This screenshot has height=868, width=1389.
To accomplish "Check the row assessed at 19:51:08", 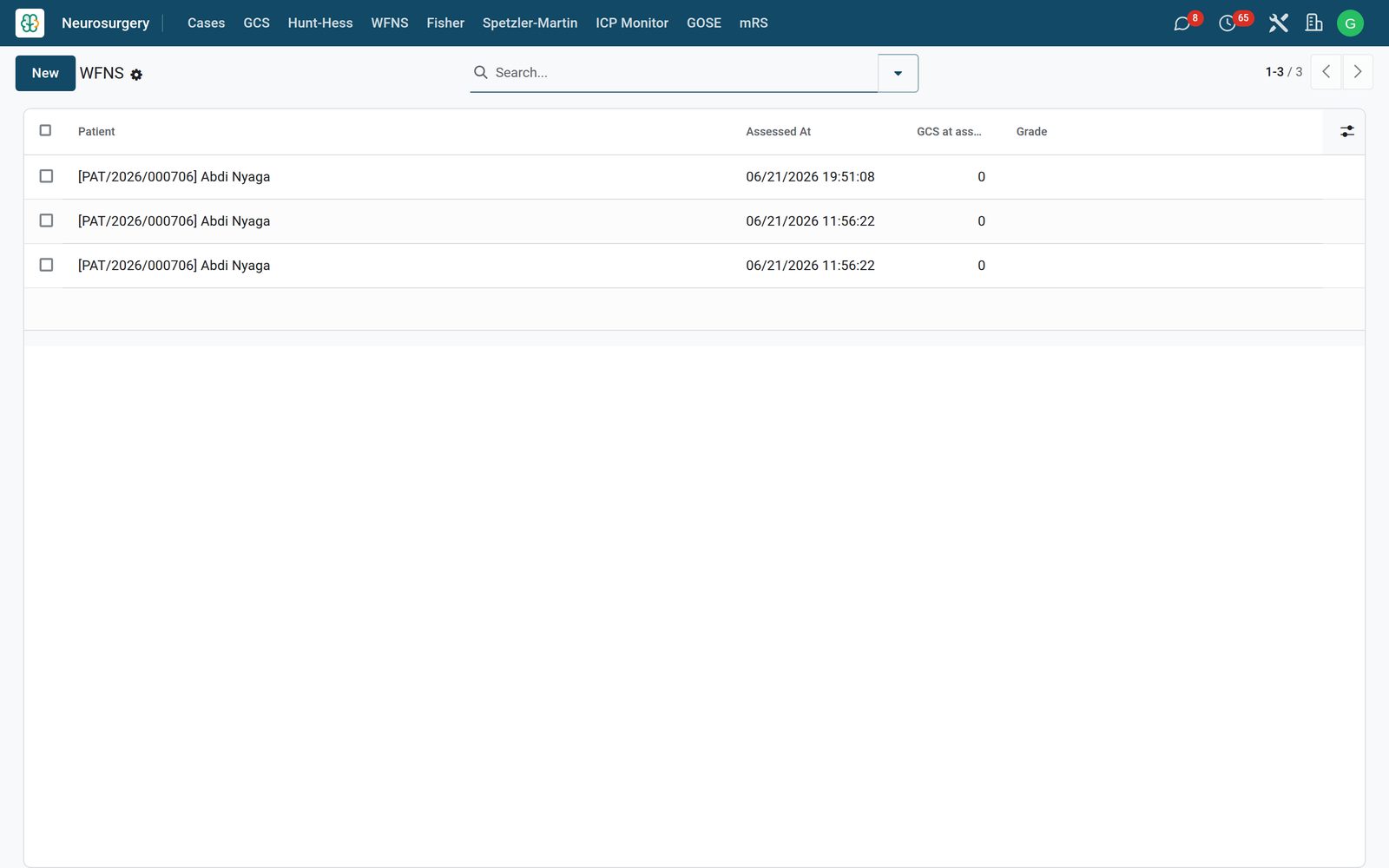I will (x=46, y=176).
